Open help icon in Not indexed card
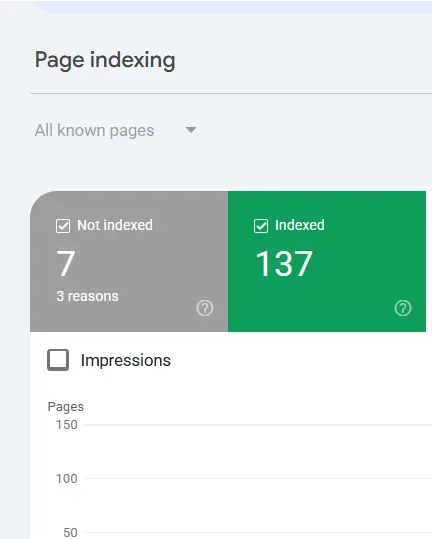Viewport: 432px width, 539px height. (205, 308)
